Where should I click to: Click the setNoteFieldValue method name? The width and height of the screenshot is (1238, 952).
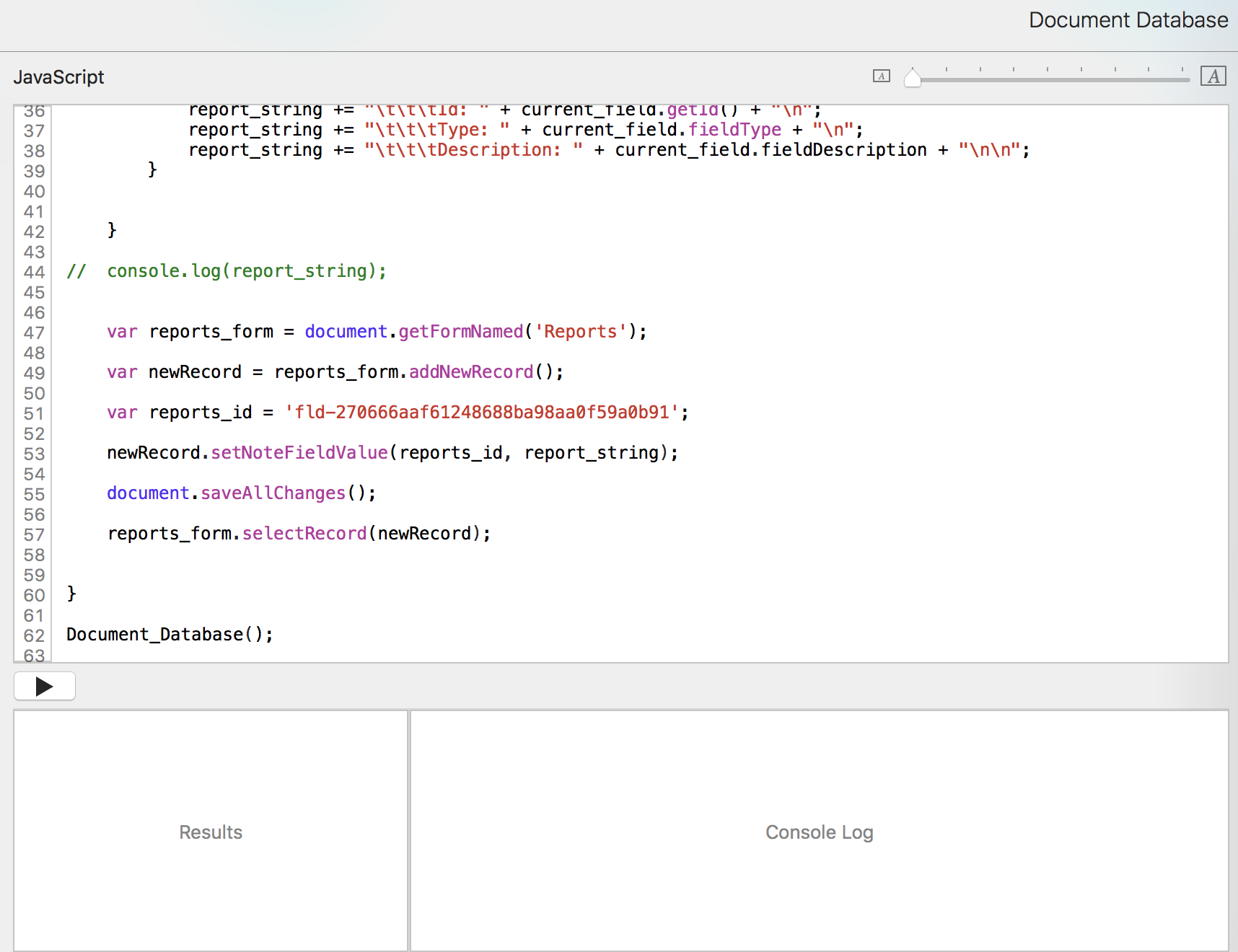[299, 453]
